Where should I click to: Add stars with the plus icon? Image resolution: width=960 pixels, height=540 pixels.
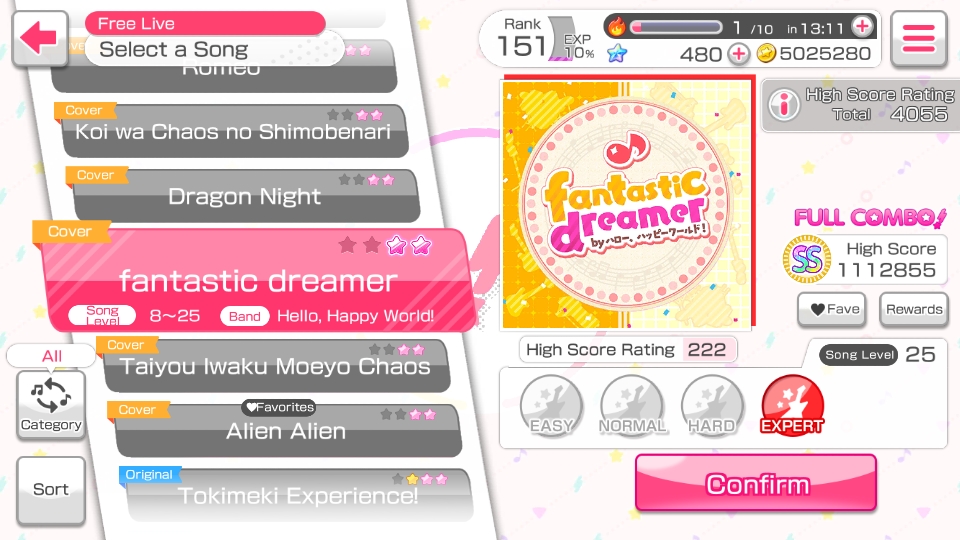pos(739,54)
